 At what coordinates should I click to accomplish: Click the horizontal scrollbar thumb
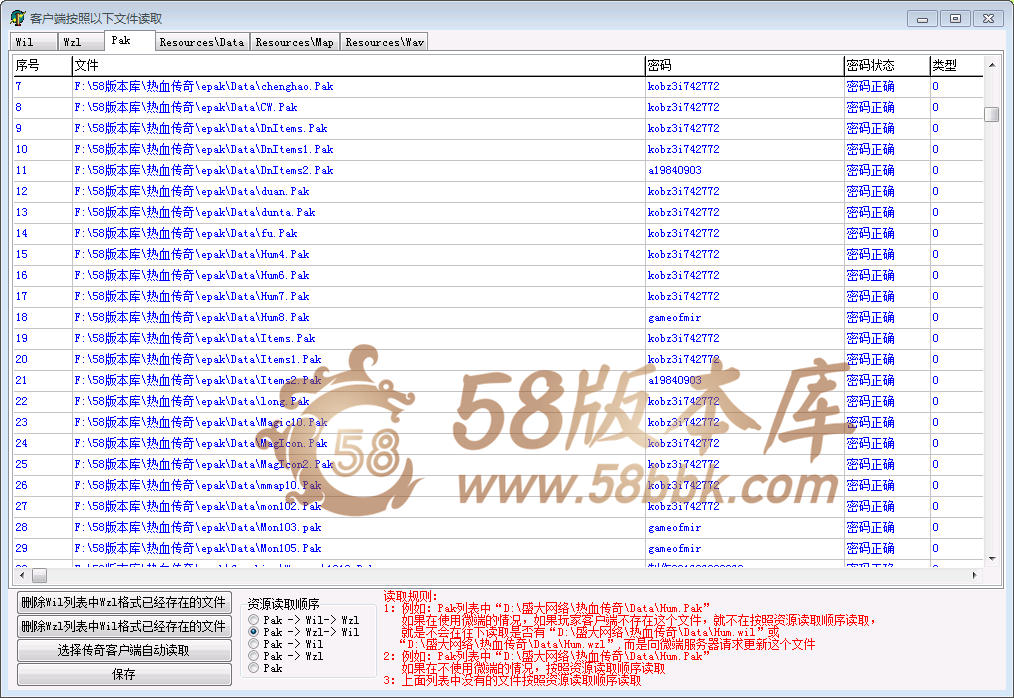tap(39, 575)
